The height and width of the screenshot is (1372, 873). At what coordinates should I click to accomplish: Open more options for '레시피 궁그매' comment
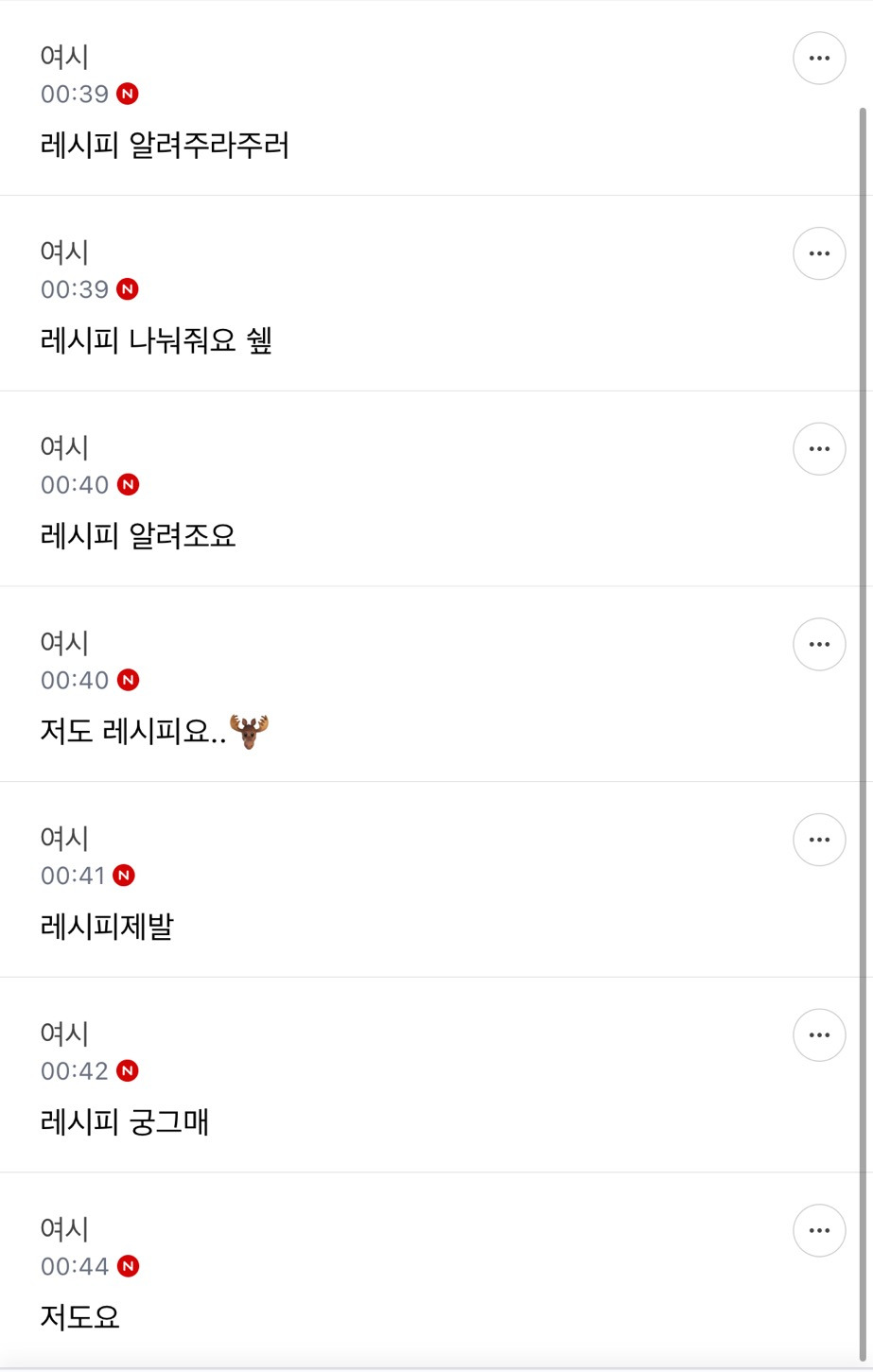pos(818,1035)
